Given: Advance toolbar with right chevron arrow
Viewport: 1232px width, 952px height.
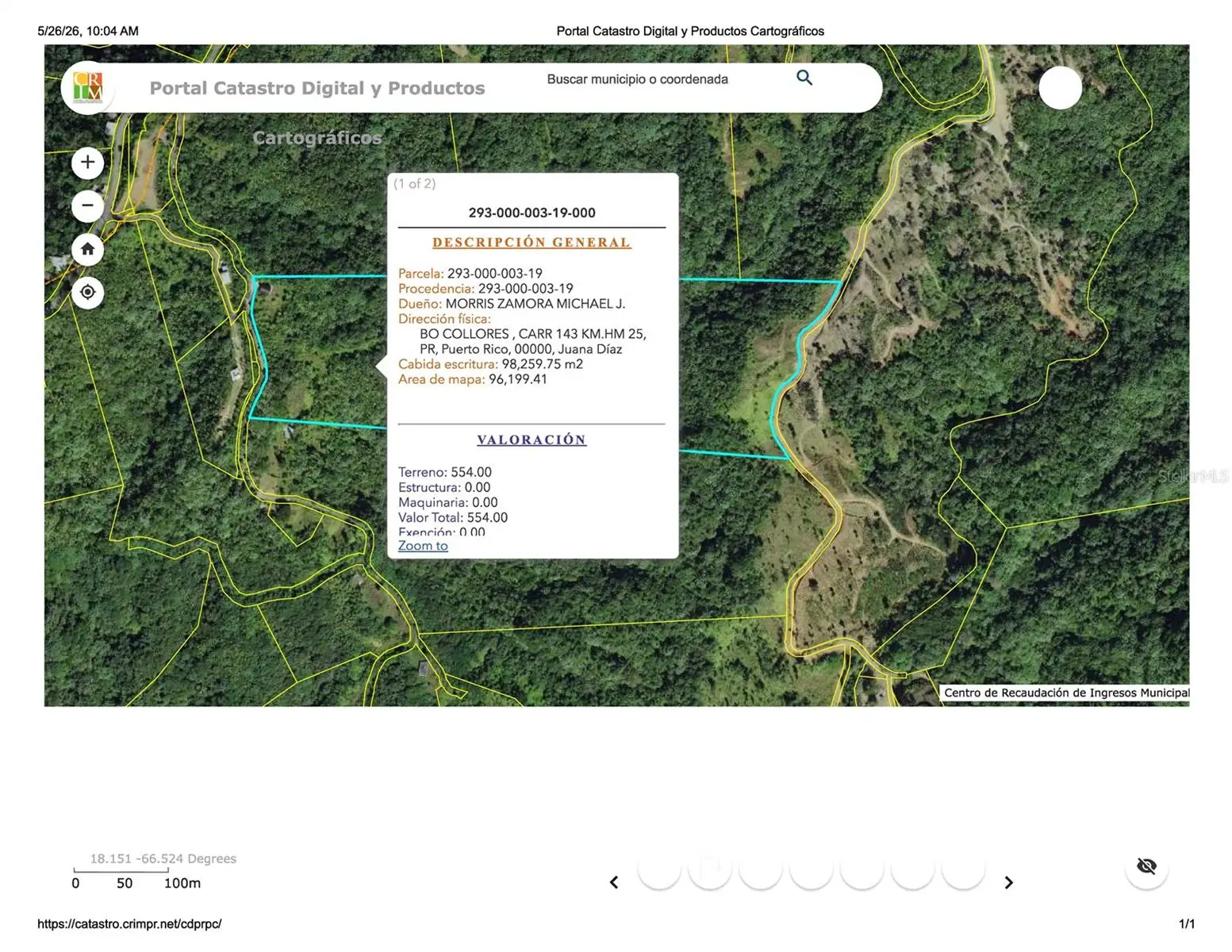Looking at the screenshot, I should 1008,882.
